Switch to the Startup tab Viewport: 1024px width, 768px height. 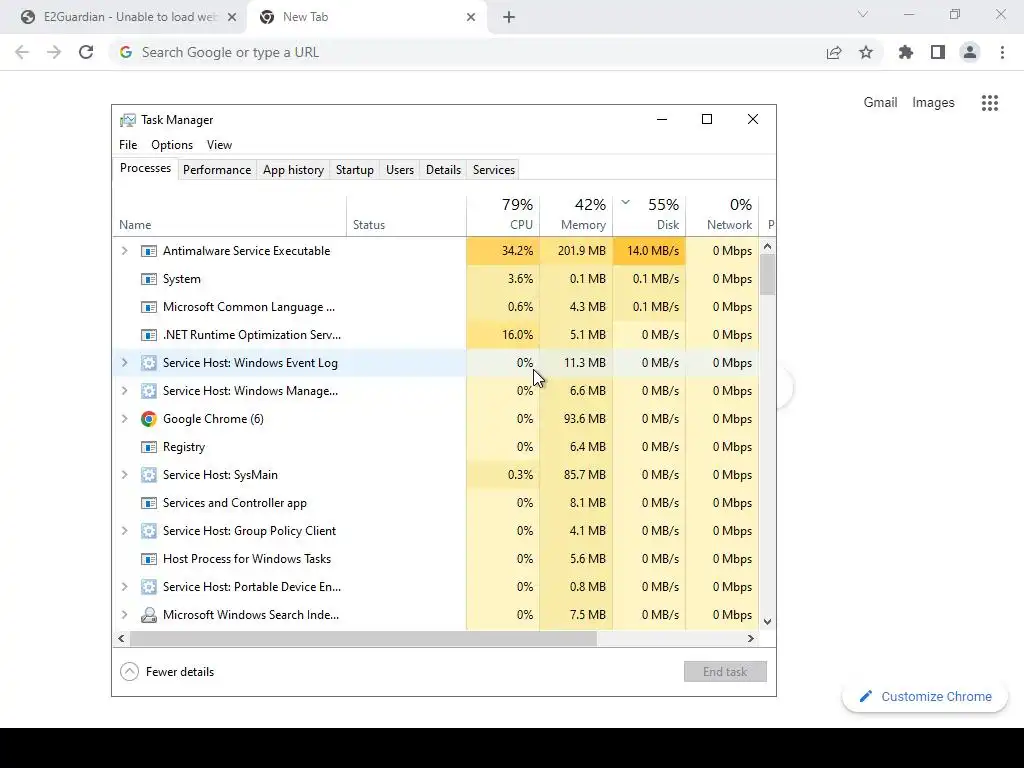355,170
